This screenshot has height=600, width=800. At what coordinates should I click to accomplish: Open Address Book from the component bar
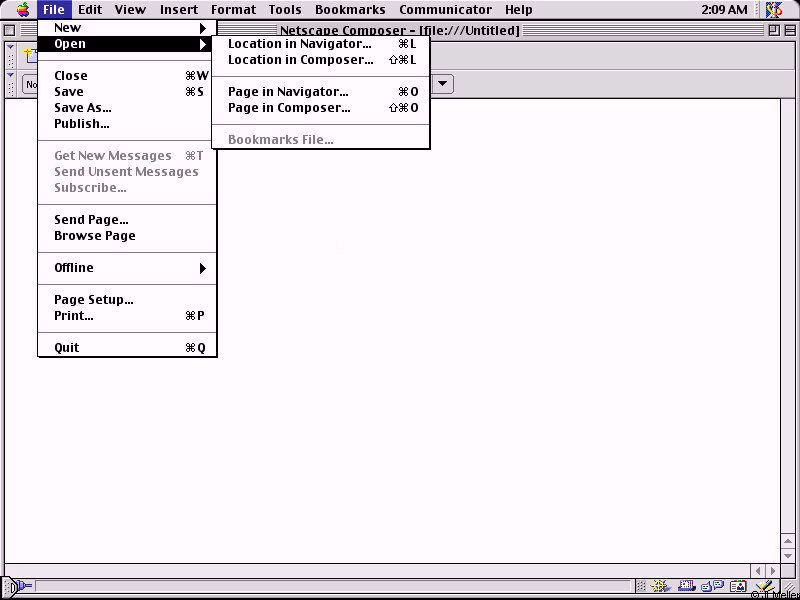coord(738,587)
